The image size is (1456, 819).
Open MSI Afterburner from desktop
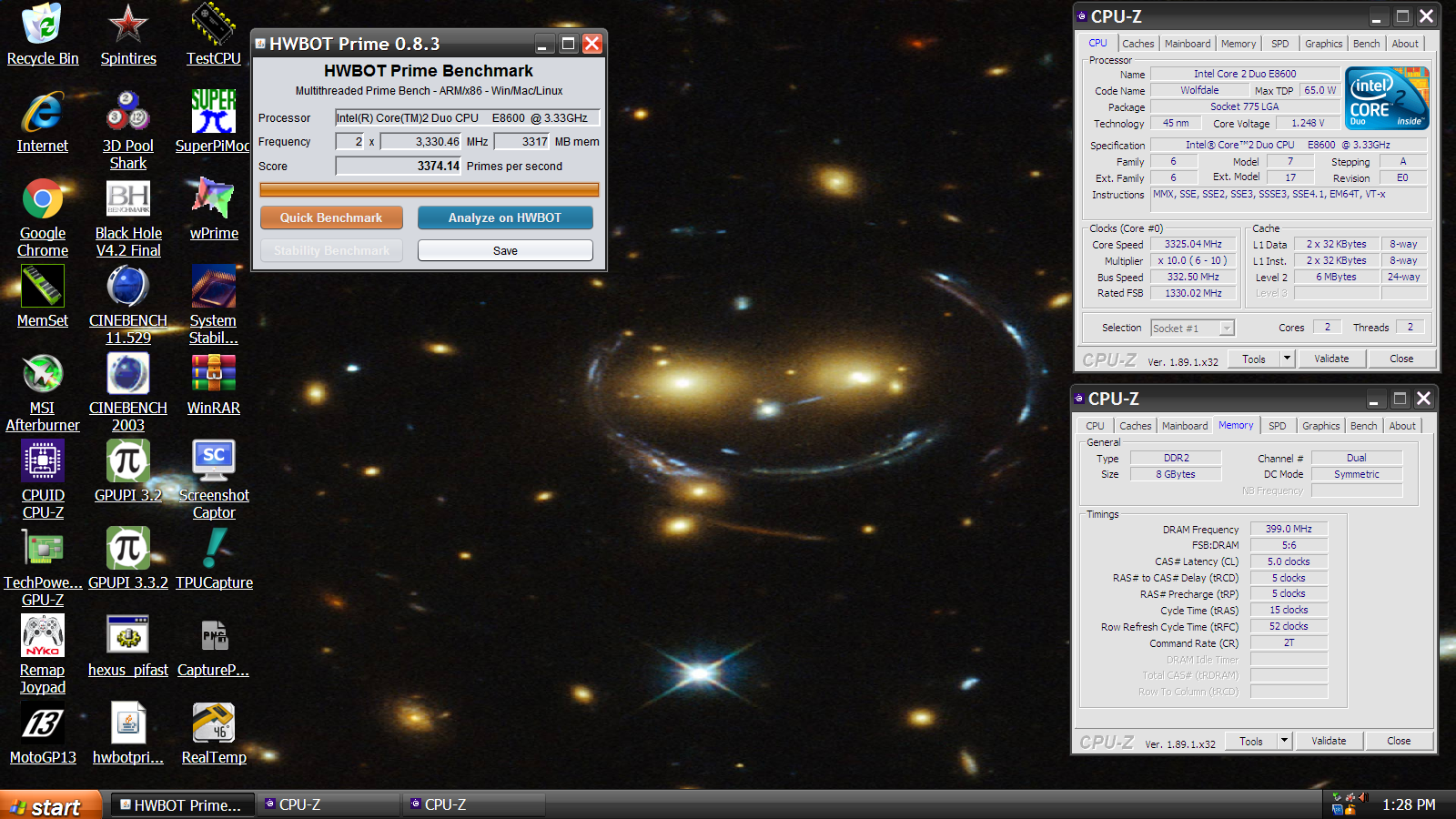tap(43, 392)
